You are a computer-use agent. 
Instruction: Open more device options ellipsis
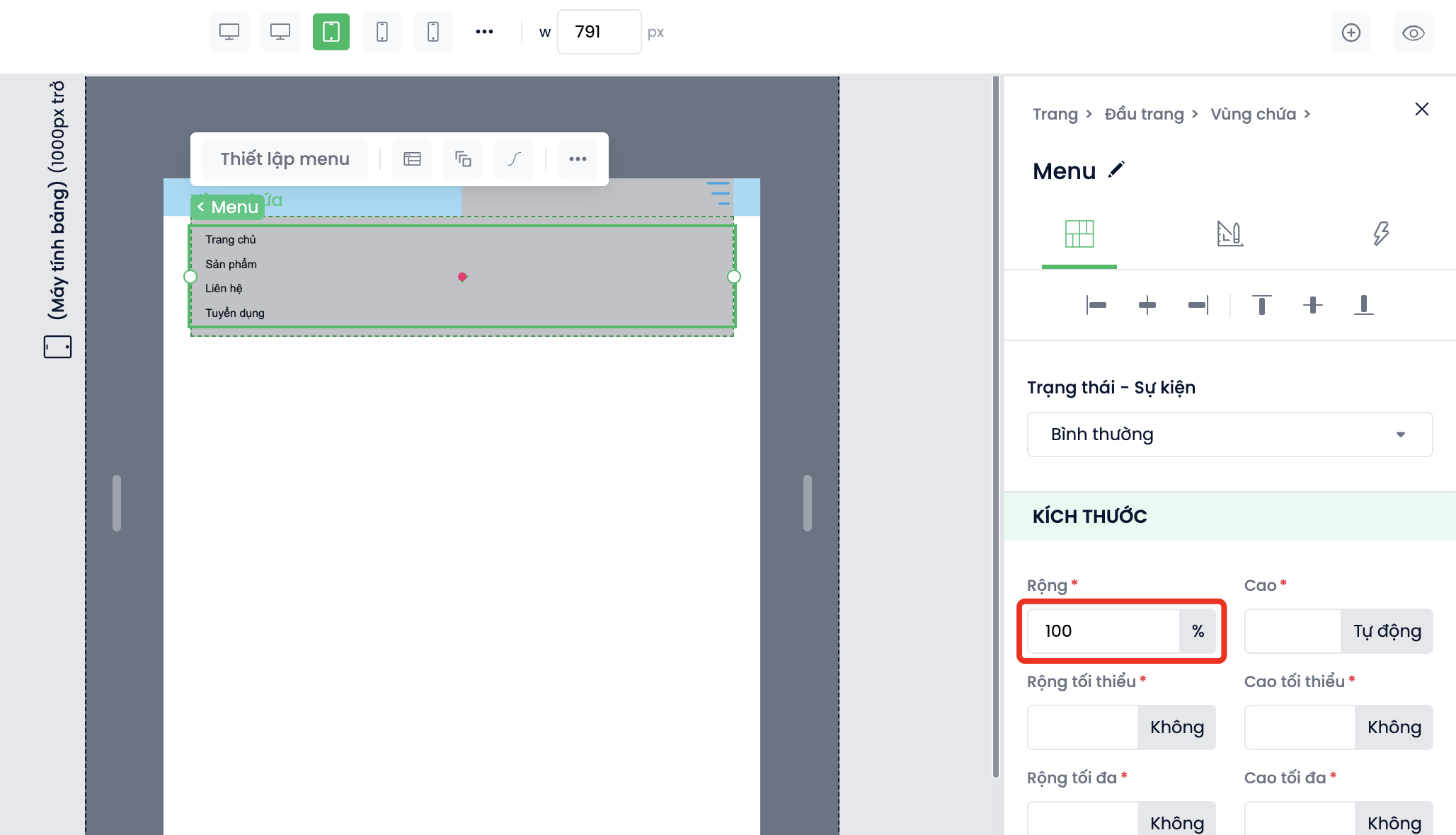click(x=484, y=32)
